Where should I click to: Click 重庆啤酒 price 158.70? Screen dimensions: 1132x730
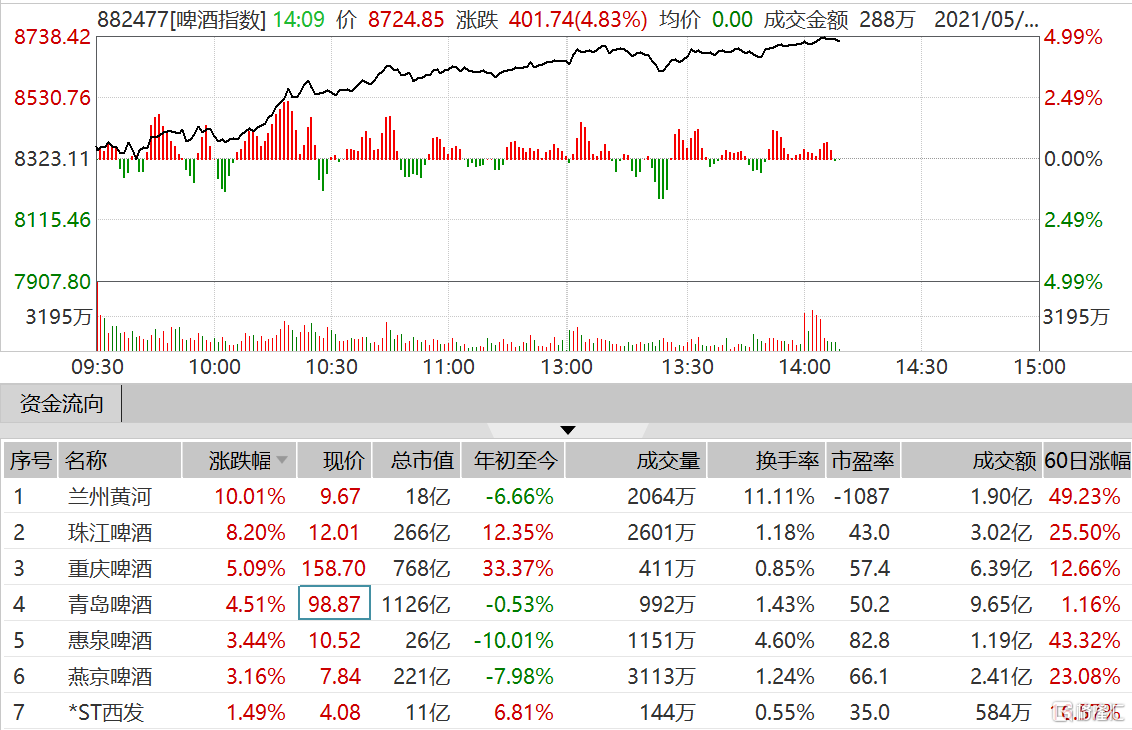(x=334, y=569)
